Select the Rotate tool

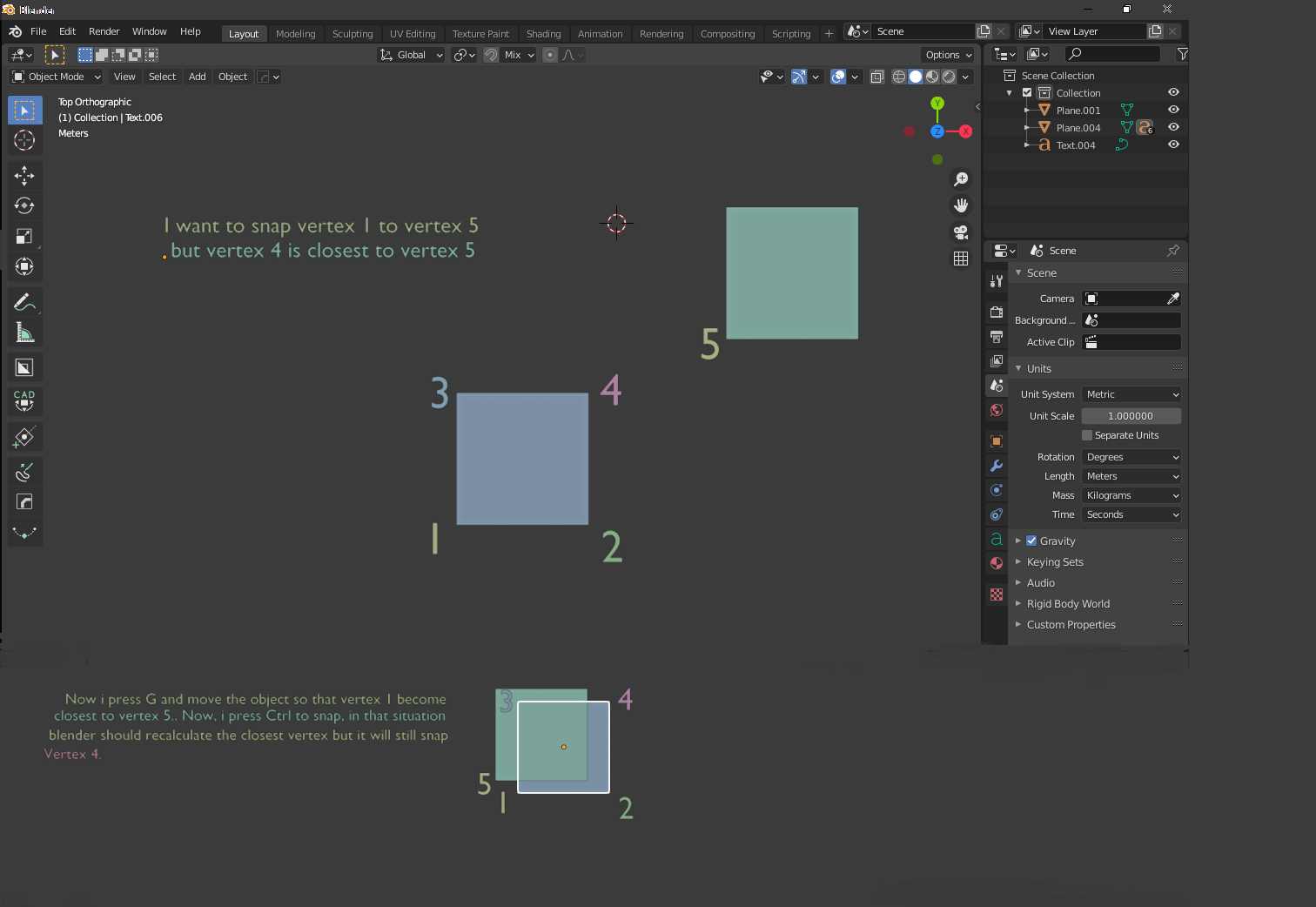point(24,206)
